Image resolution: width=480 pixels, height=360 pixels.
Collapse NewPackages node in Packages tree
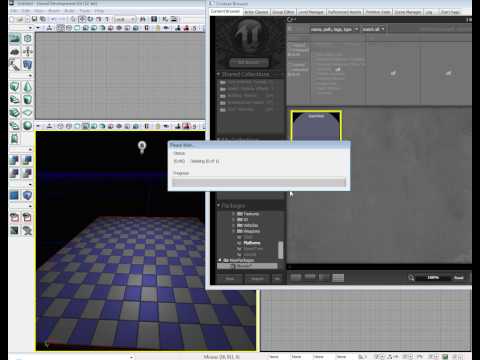point(220,260)
